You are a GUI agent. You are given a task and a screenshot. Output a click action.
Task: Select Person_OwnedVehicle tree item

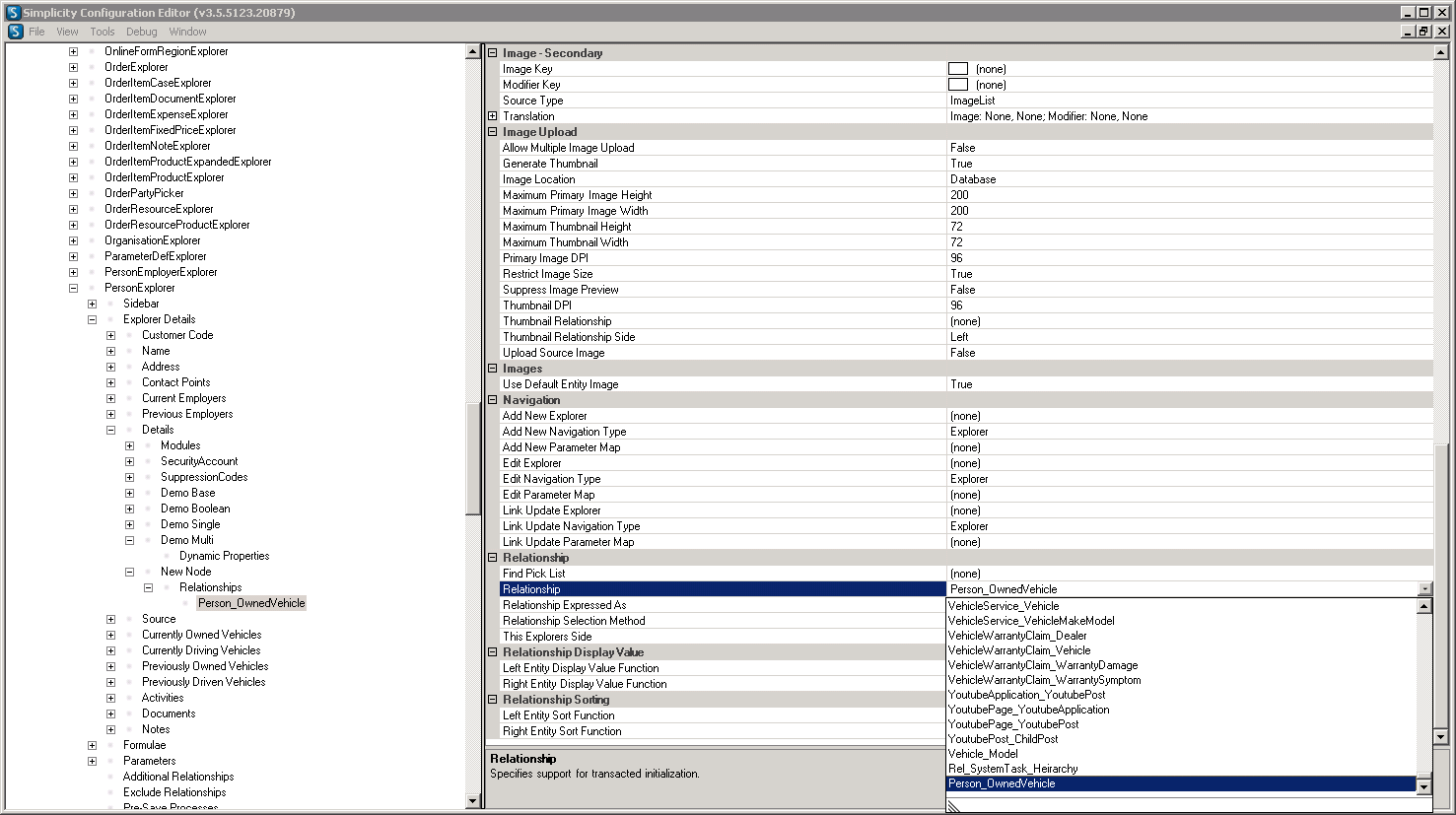(251, 603)
